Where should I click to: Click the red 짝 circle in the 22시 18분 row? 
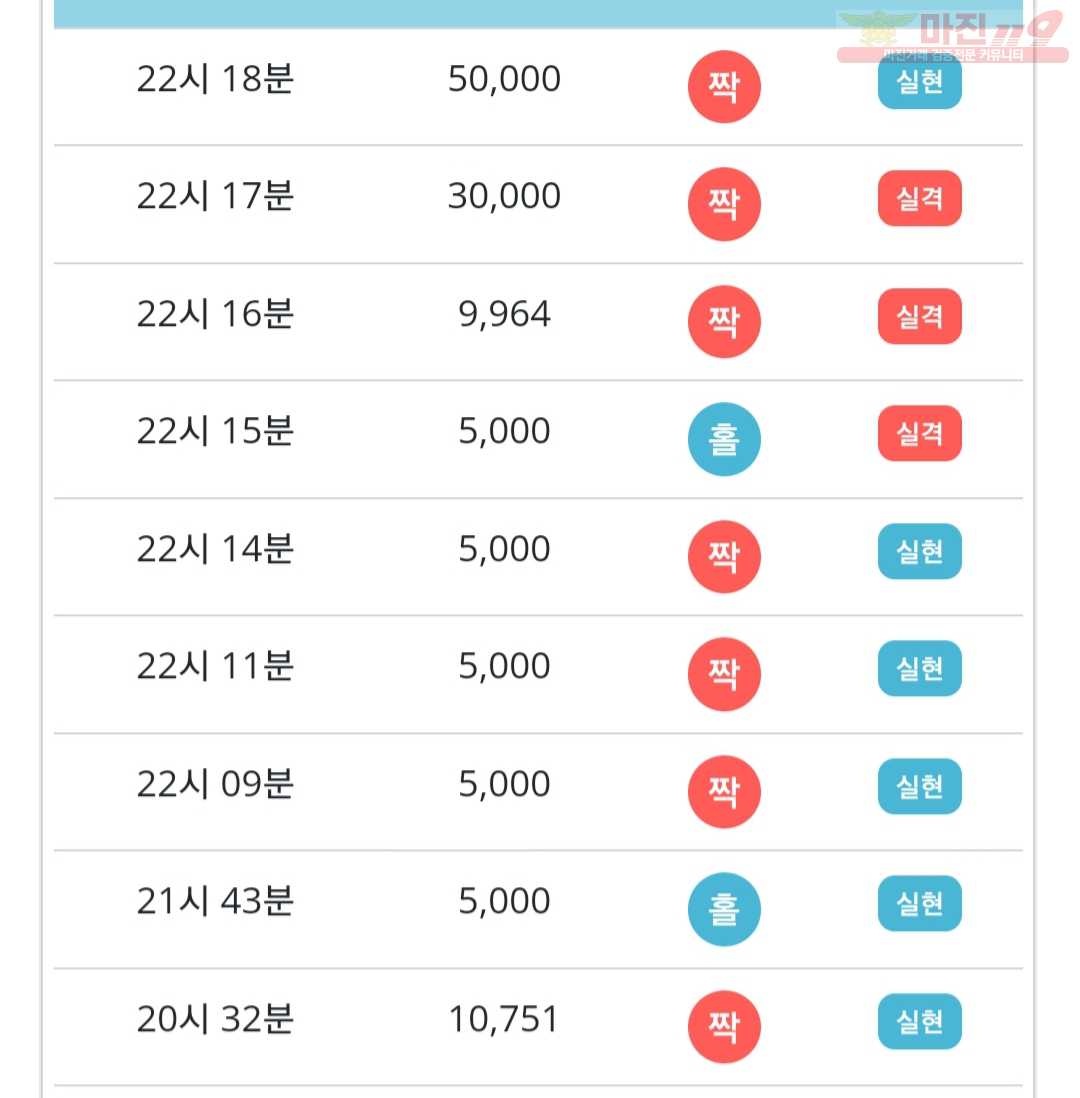click(724, 87)
